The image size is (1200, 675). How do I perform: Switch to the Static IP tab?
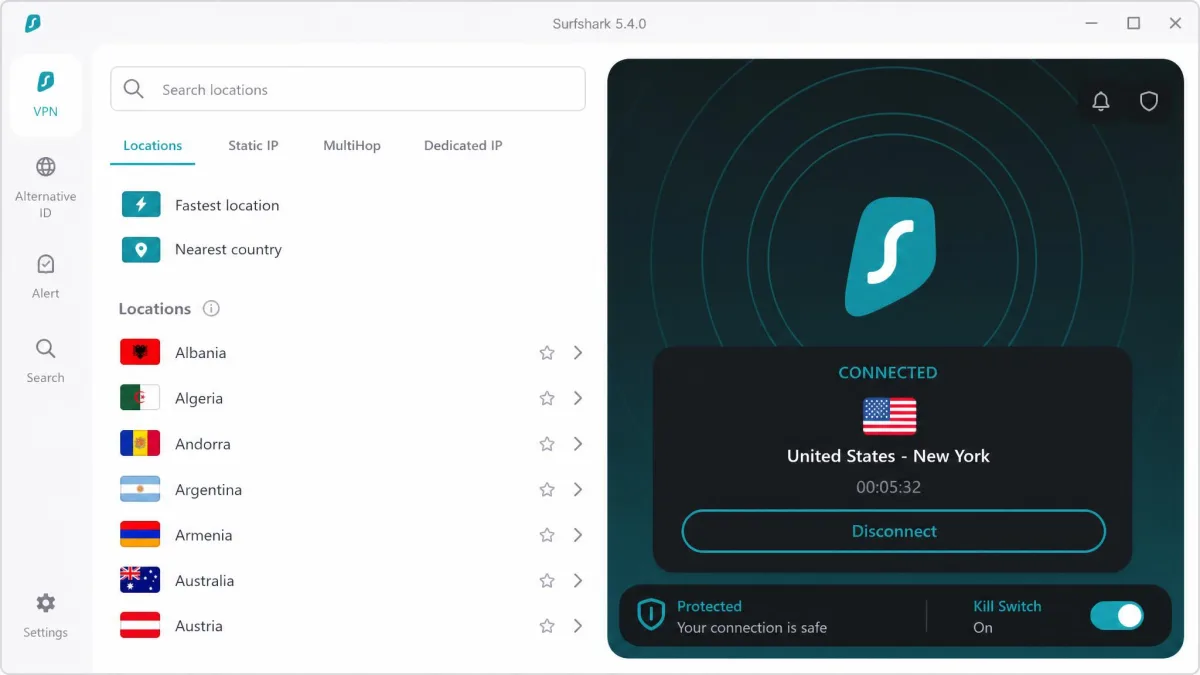click(x=253, y=146)
